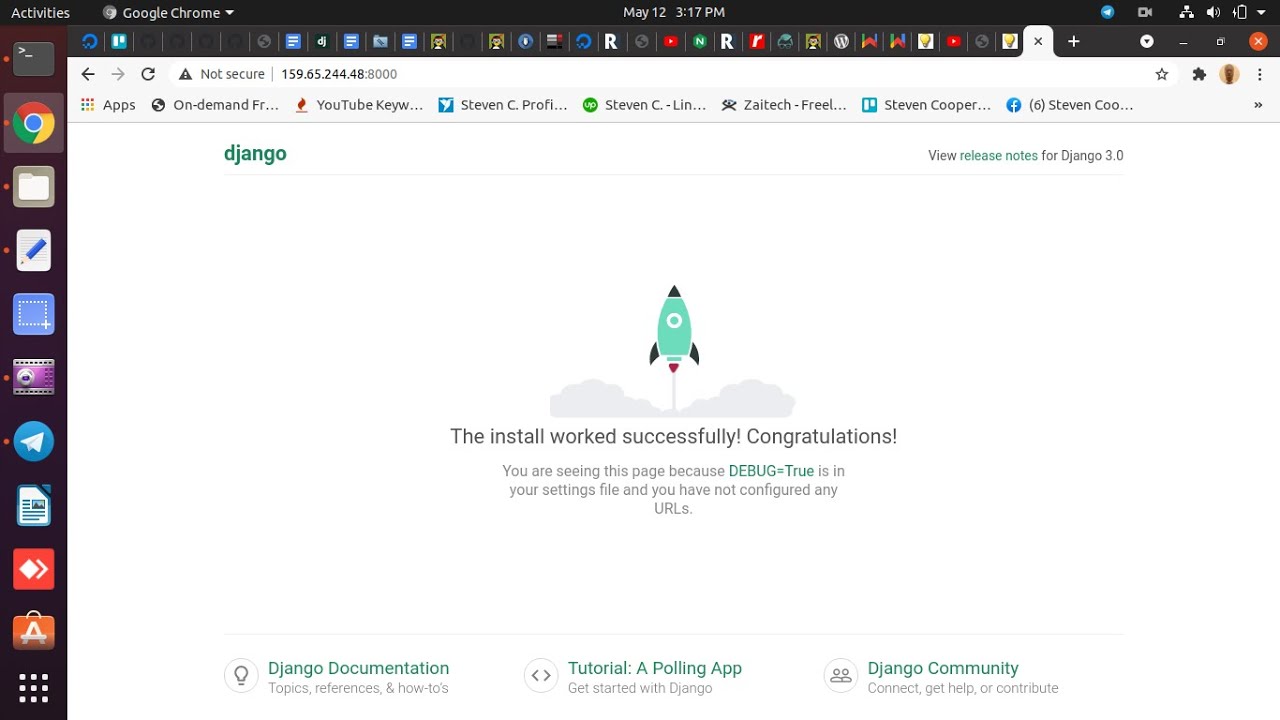Image resolution: width=1280 pixels, height=720 pixels.
Task: Open the video recorder dock icon
Action: click(33, 377)
